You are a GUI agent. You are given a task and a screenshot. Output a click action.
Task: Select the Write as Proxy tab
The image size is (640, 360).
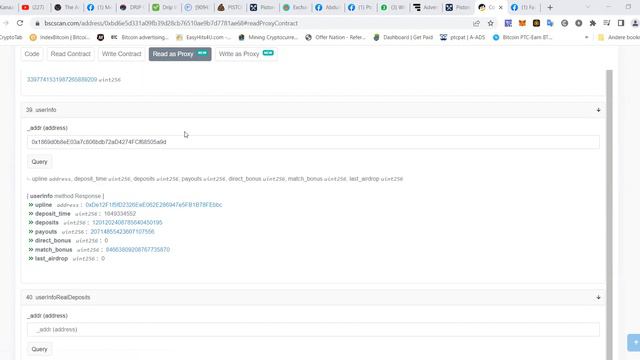246,54
